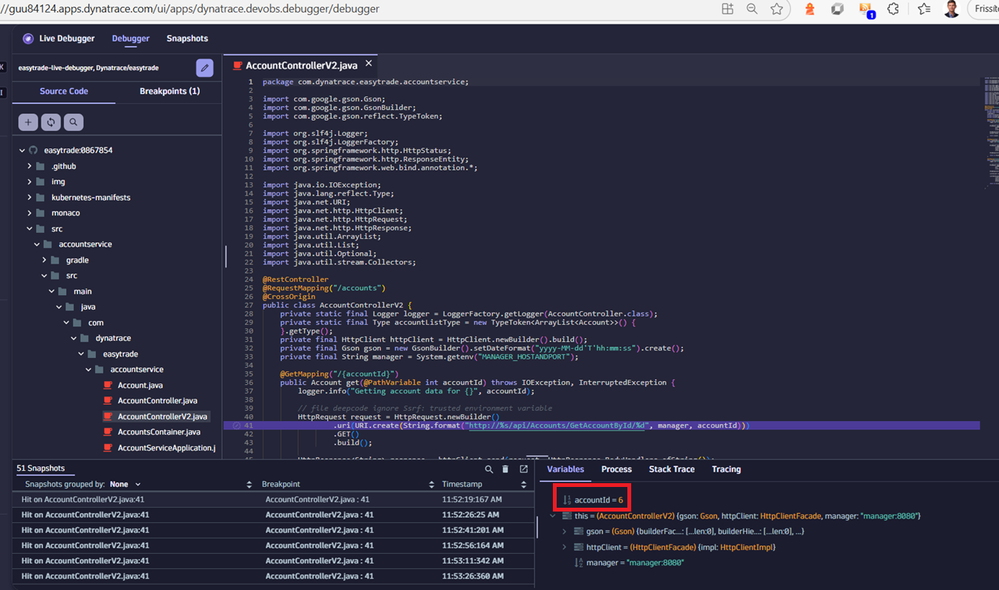
Task: Click the Java icon beside Account.java
Action: pyautogui.click(x=108, y=385)
